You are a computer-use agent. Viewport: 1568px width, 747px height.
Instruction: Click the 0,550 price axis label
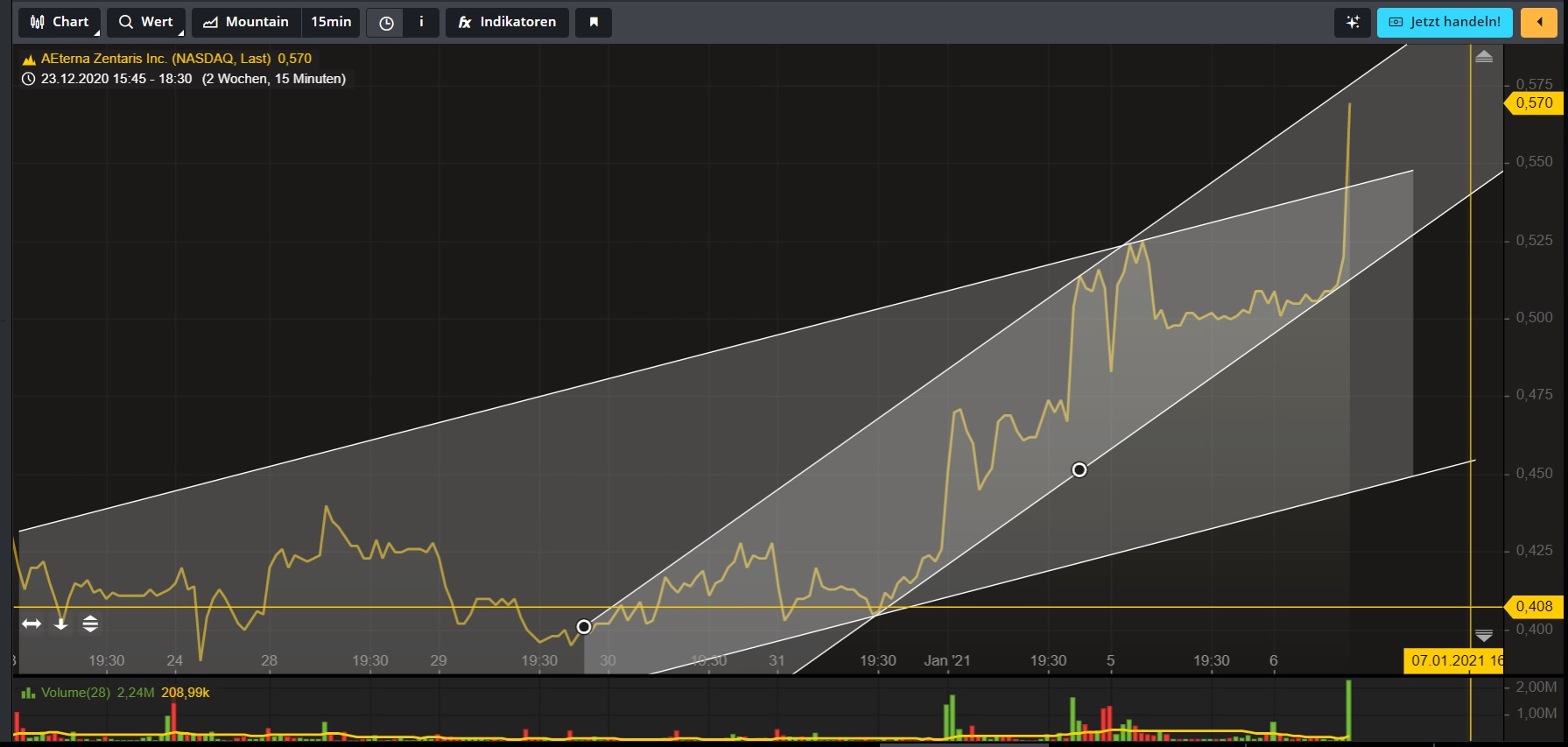[x=1534, y=162]
